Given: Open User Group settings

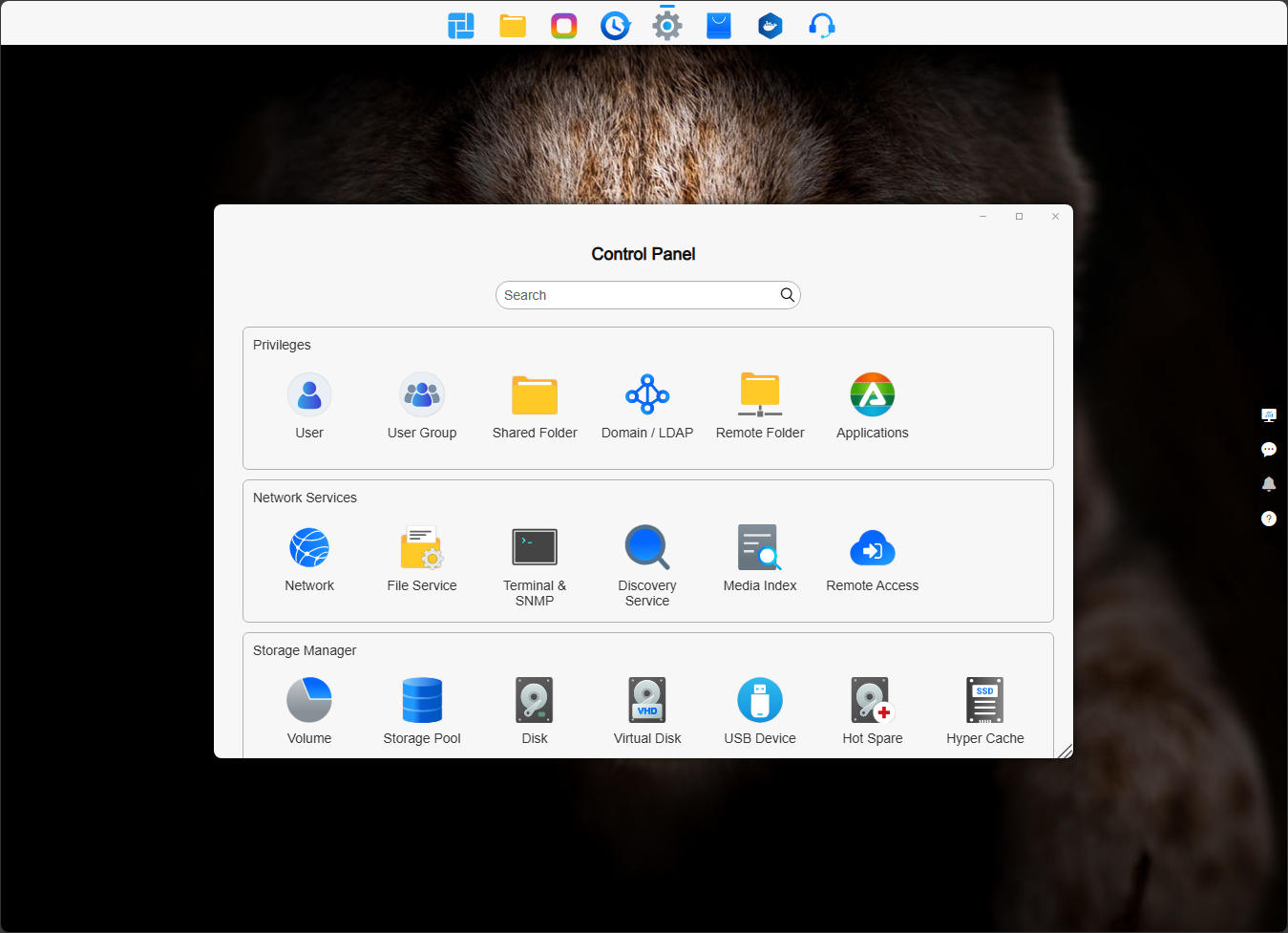Looking at the screenshot, I should pyautogui.click(x=422, y=394).
